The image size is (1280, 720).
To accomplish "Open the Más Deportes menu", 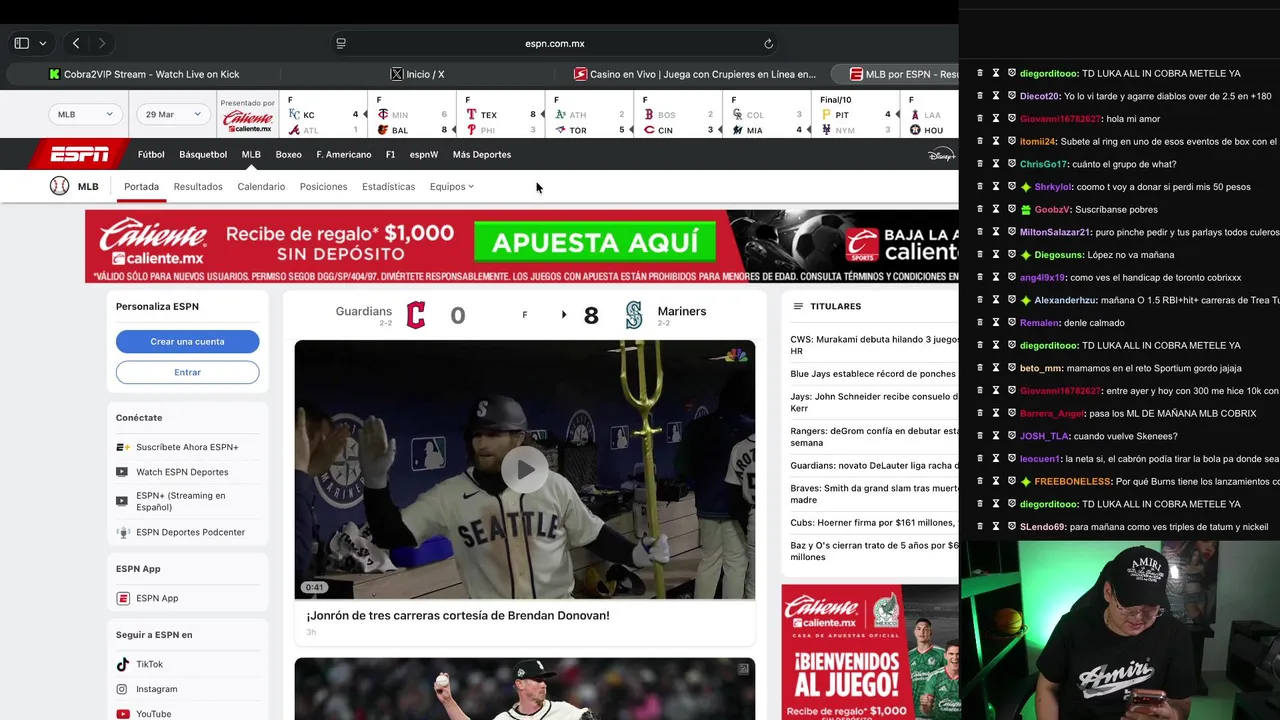I will point(482,155).
